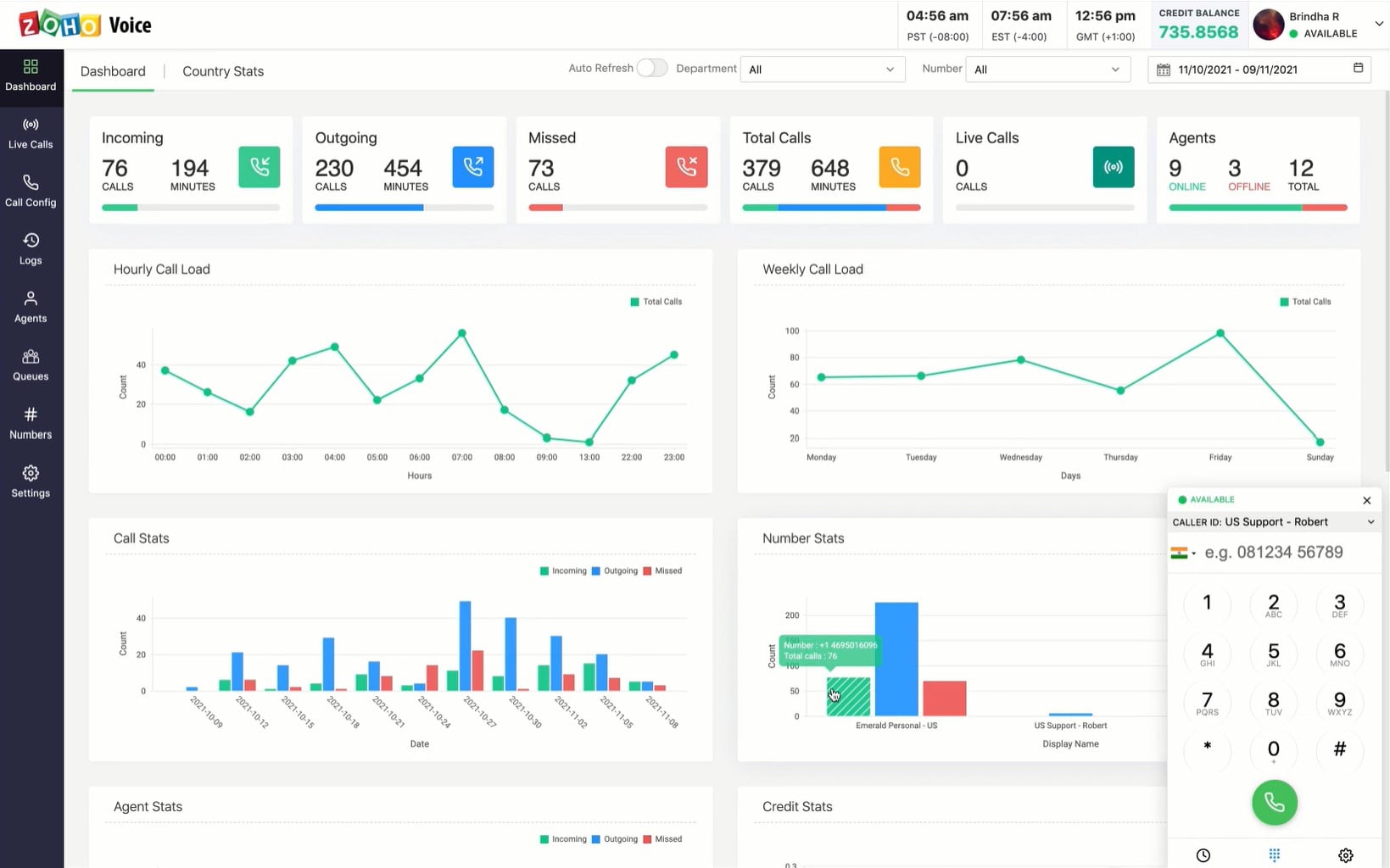1390x868 pixels.
Task: Click the orange Total Calls phone icon
Action: pos(900,167)
